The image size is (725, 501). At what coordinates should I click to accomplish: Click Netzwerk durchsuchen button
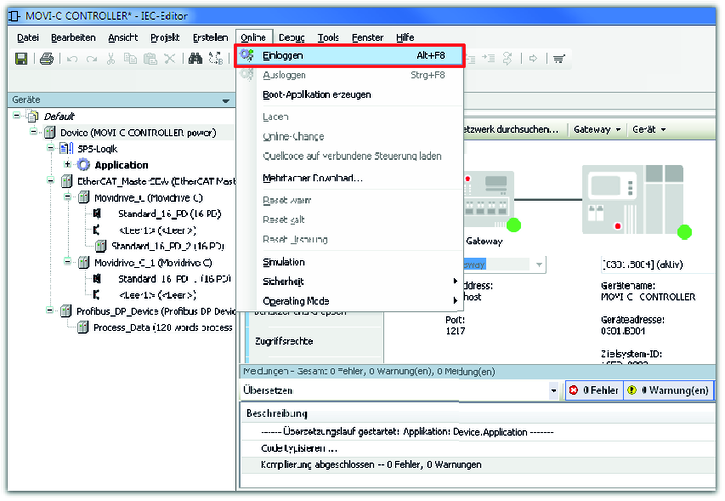(508, 130)
